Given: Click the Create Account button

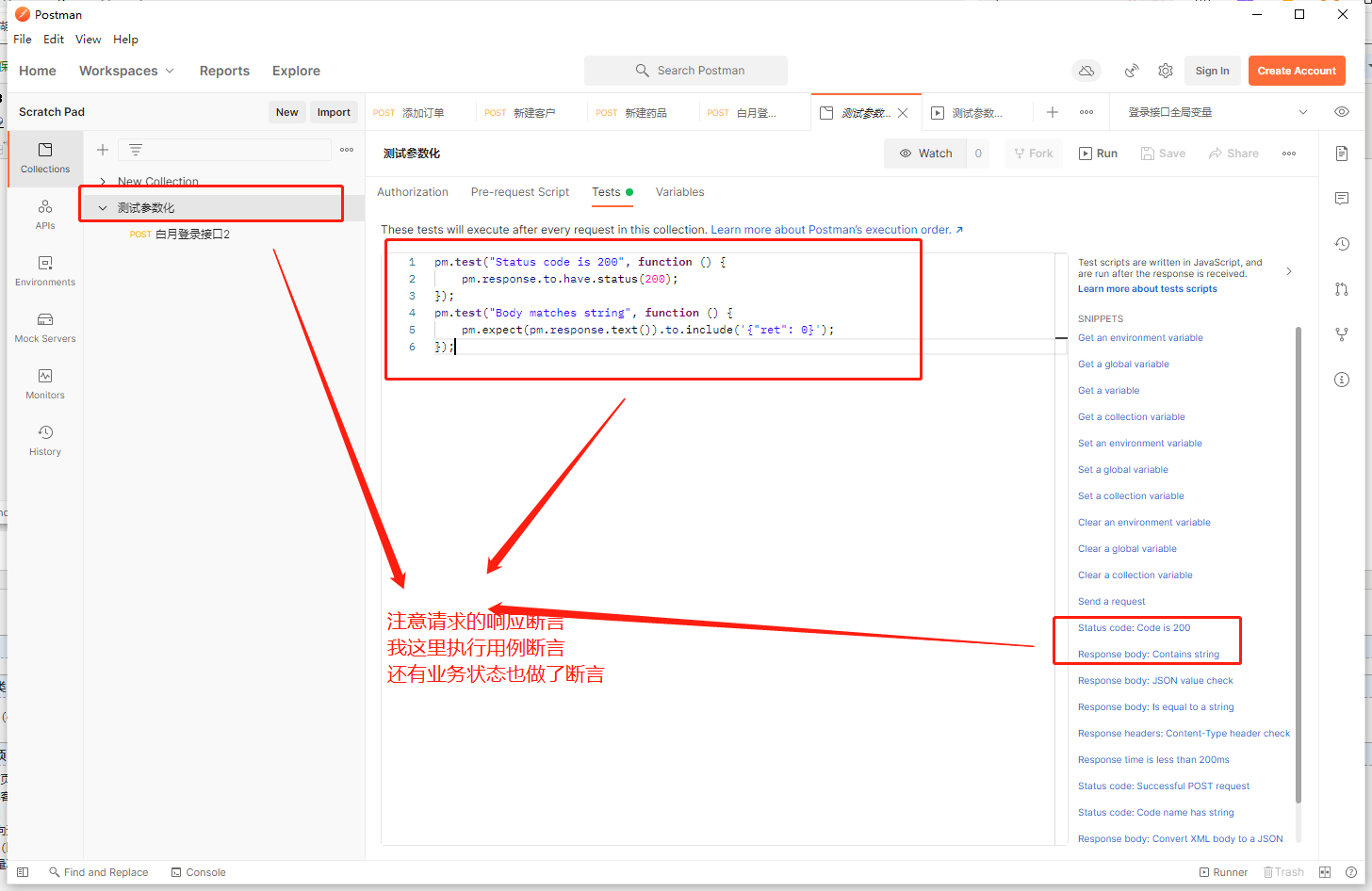Looking at the screenshot, I should pyautogui.click(x=1297, y=71).
